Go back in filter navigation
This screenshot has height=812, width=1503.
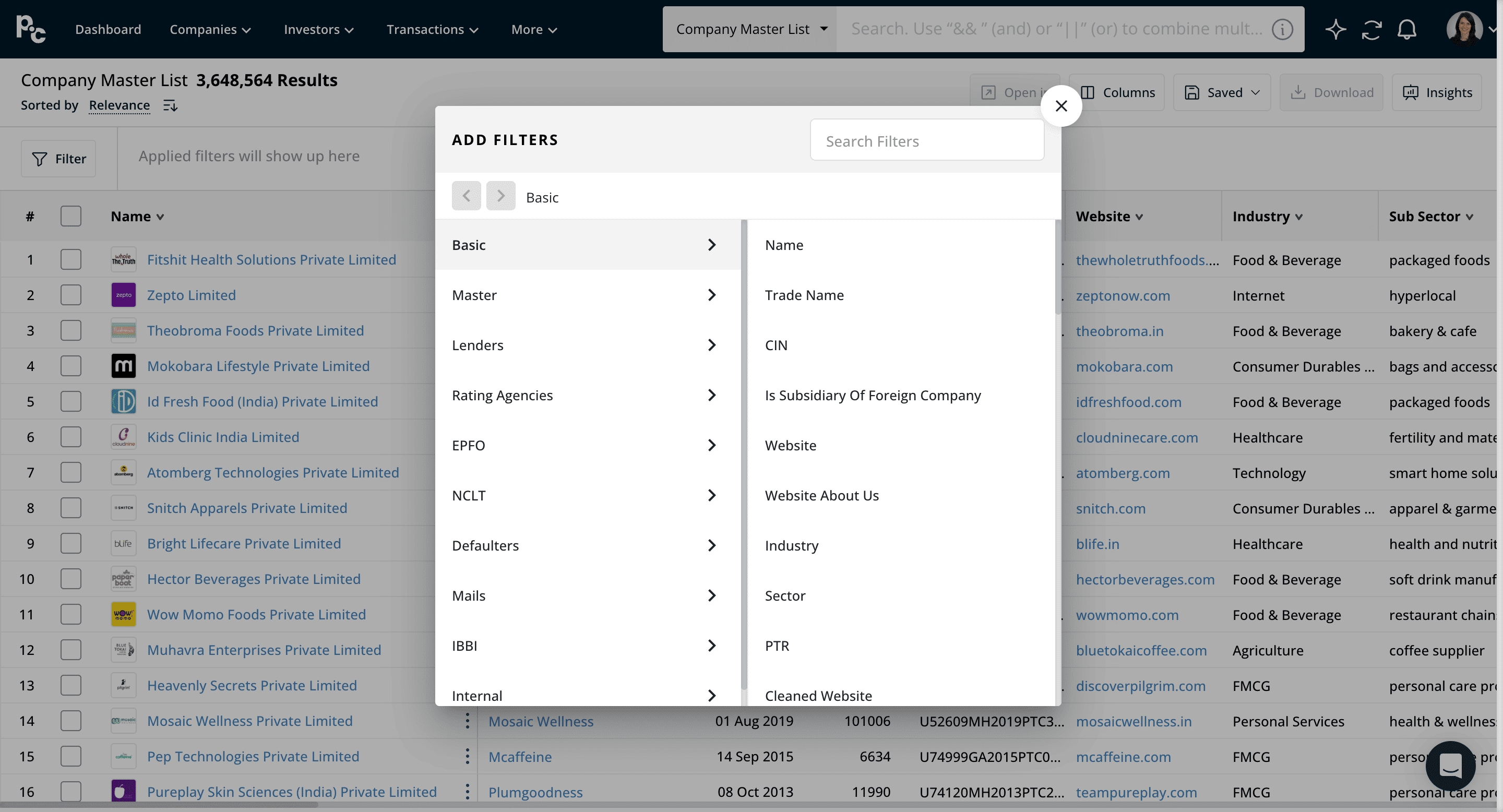(466, 196)
